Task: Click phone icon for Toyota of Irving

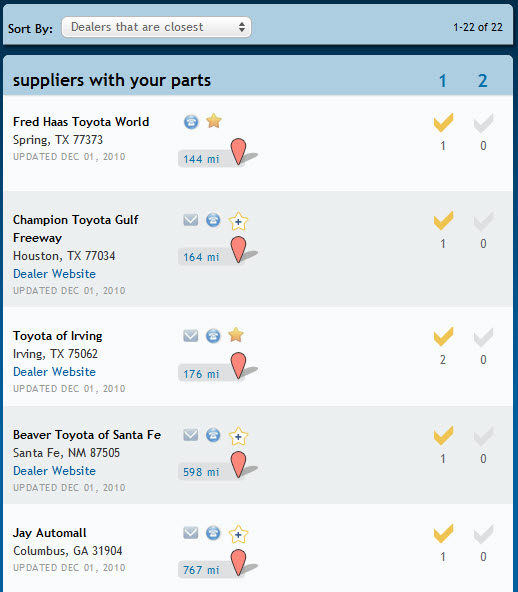Action: [213, 336]
